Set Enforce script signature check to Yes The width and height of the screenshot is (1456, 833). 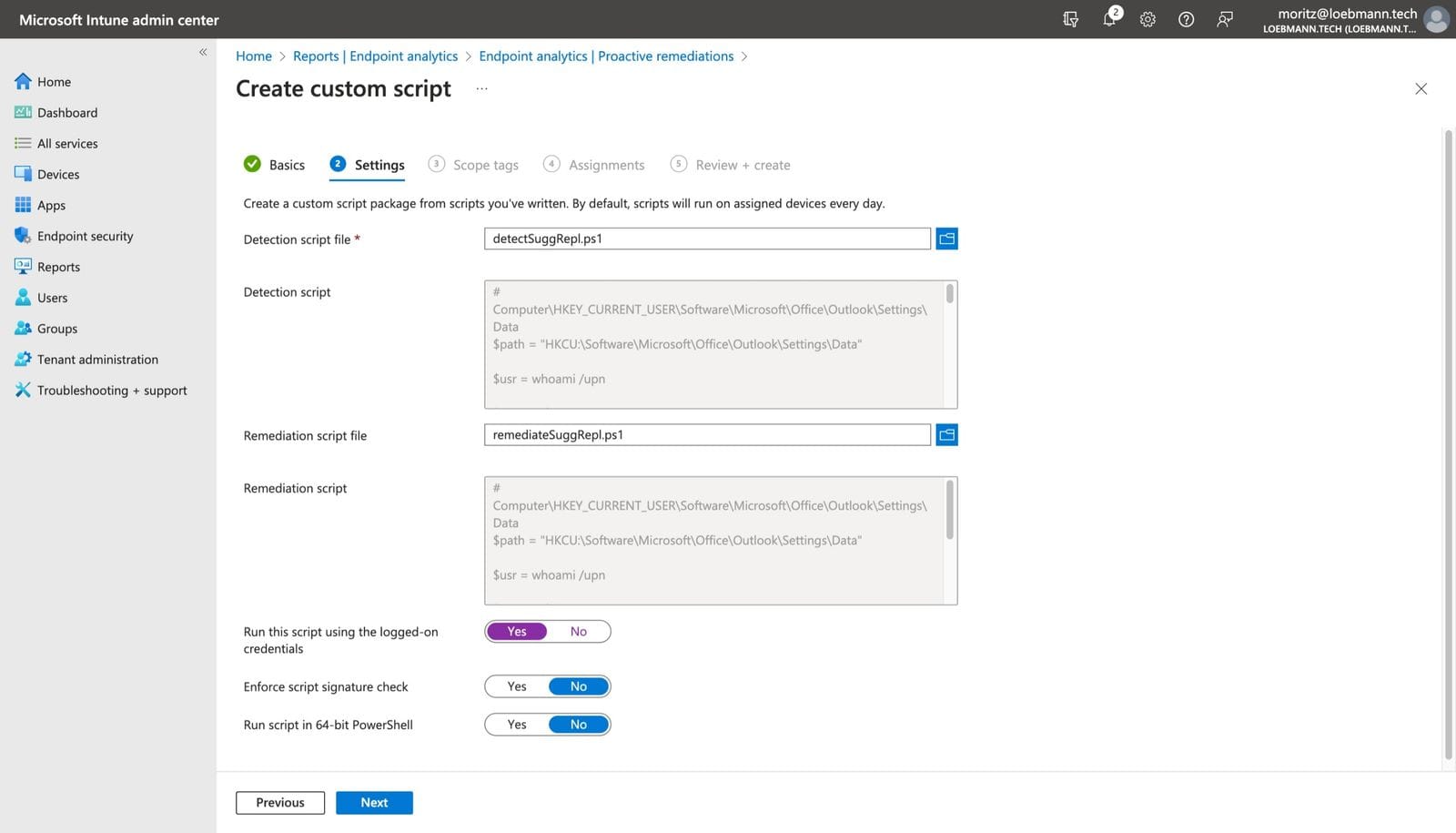click(517, 687)
